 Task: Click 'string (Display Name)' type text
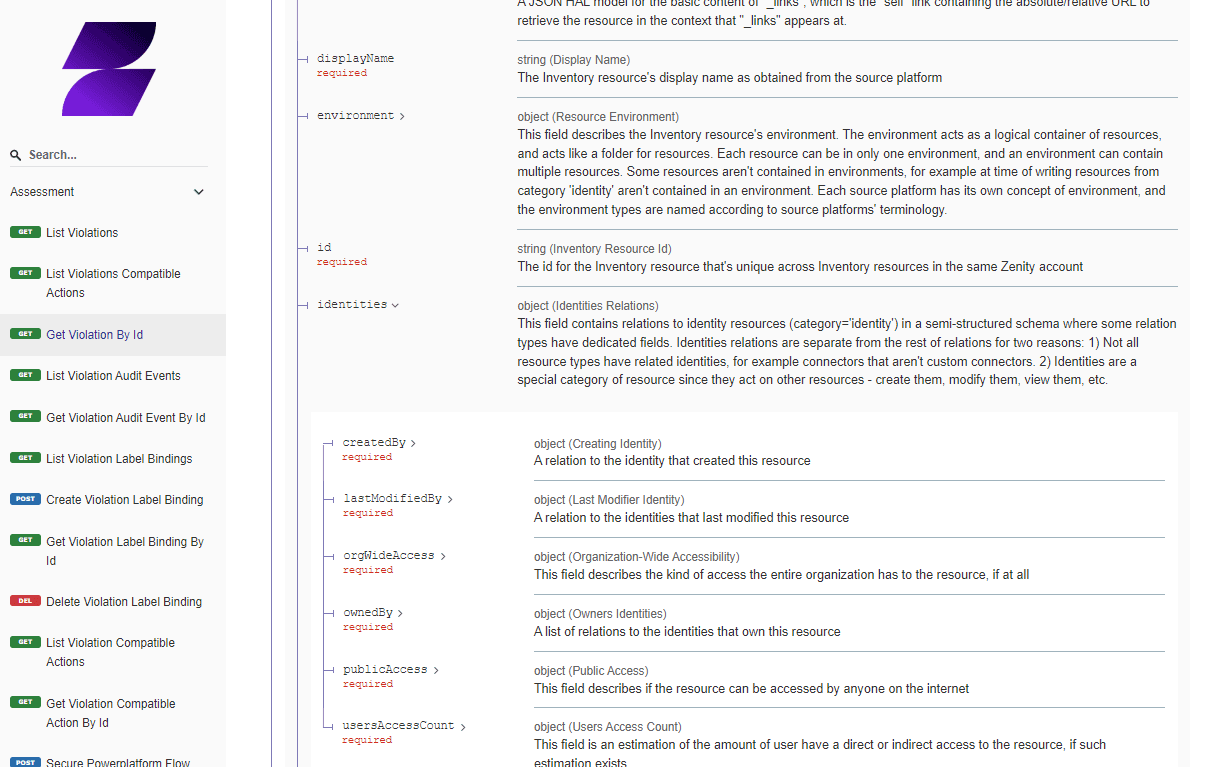pyautogui.click(x=573, y=60)
